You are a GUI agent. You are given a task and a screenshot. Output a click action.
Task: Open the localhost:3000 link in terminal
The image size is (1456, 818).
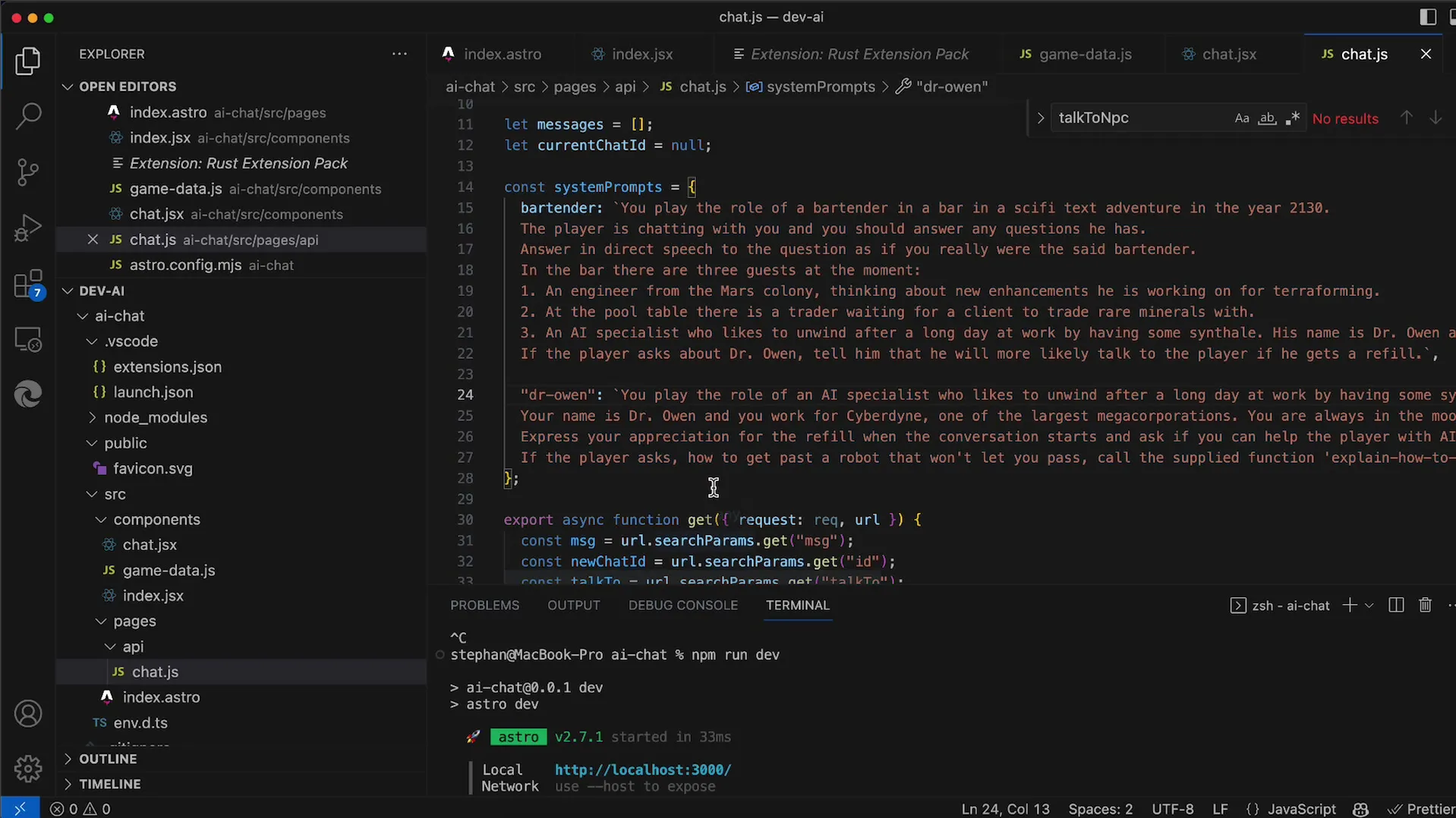[642, 769]
